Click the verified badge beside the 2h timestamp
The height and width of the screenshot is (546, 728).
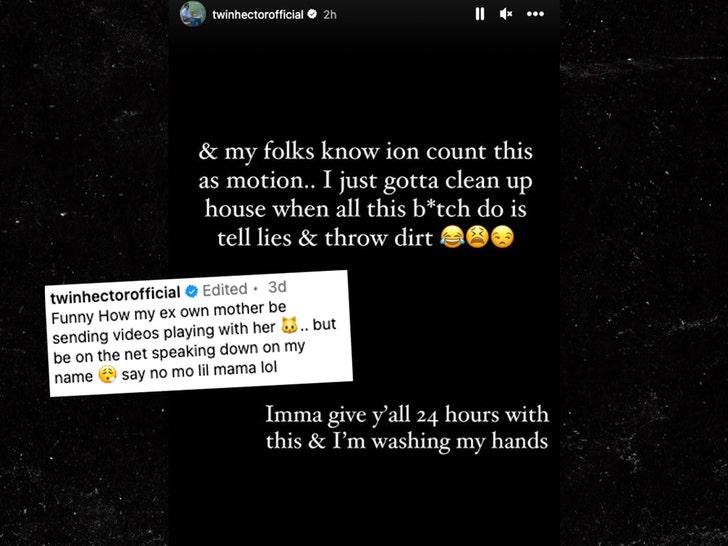click(x=312, y=14)
